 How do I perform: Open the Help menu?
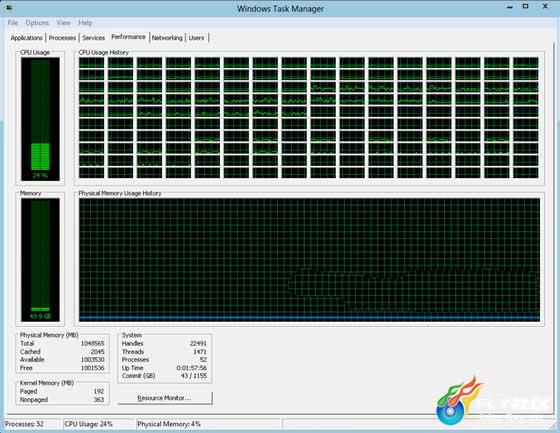85,23
